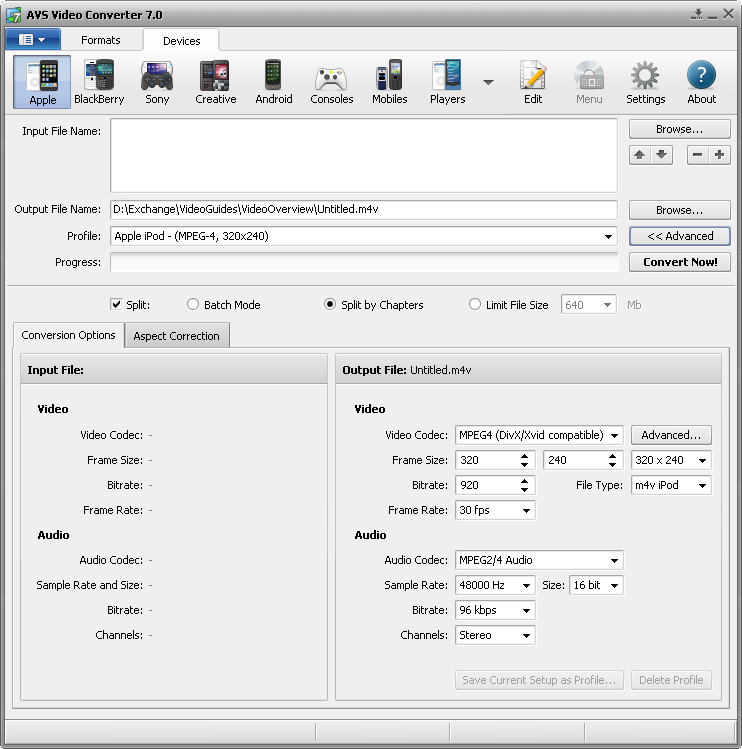The height and width of the screenshot is (749, 742).
Task: Open the About help icon
Action: point(701,82)
